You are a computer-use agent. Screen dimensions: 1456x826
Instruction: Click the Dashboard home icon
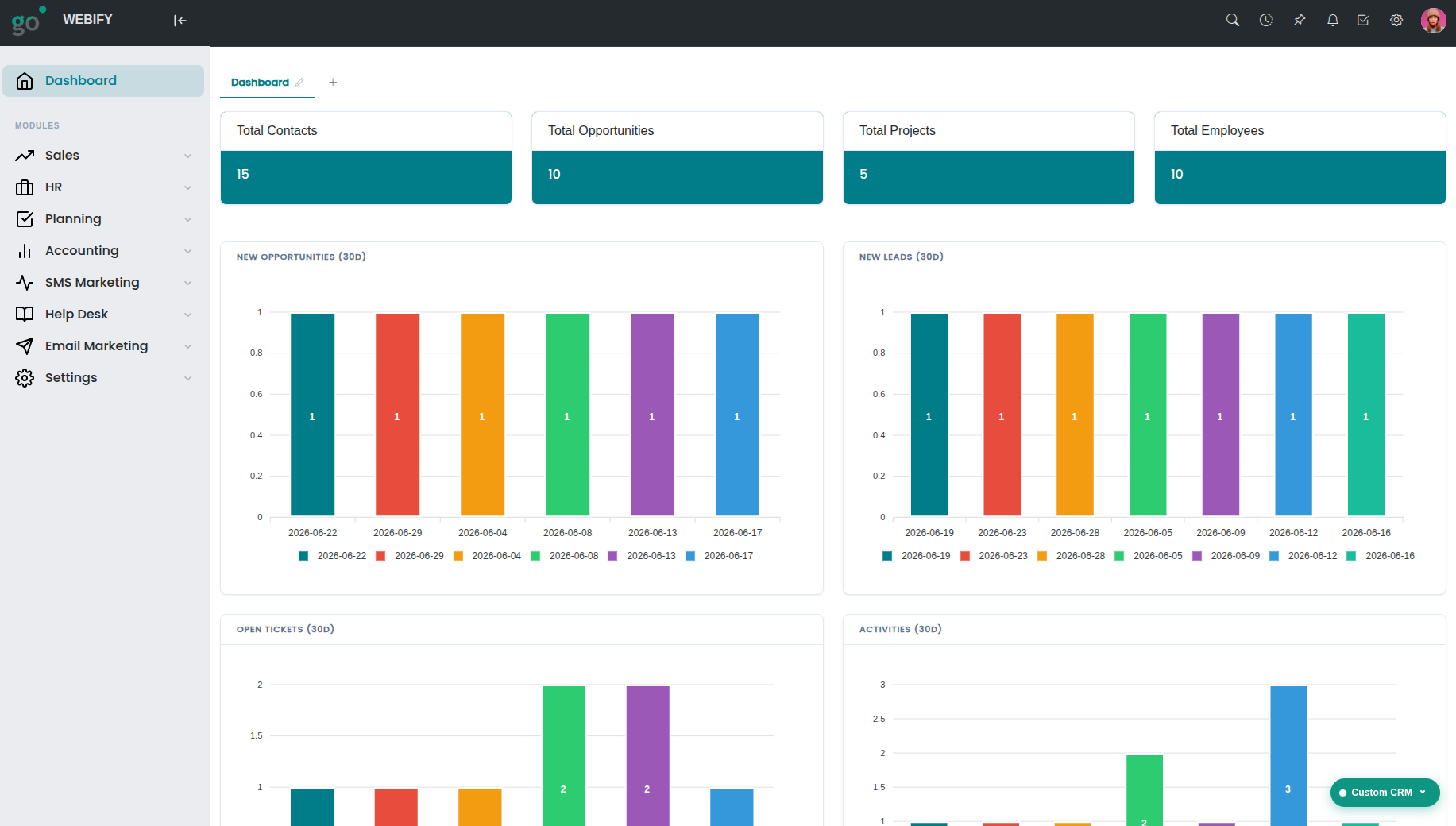click(25, 81)
